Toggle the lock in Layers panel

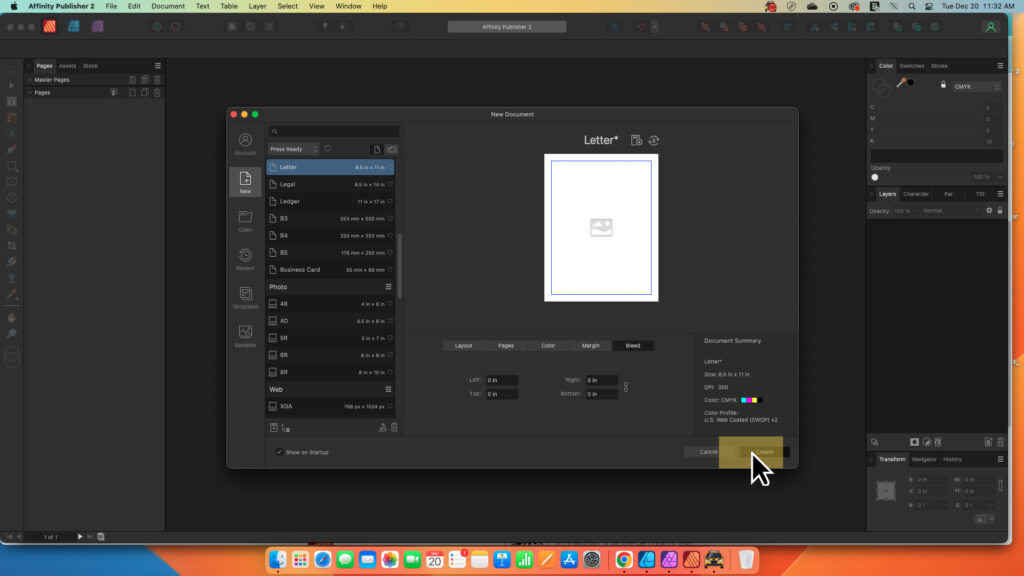click(1000, 211)
